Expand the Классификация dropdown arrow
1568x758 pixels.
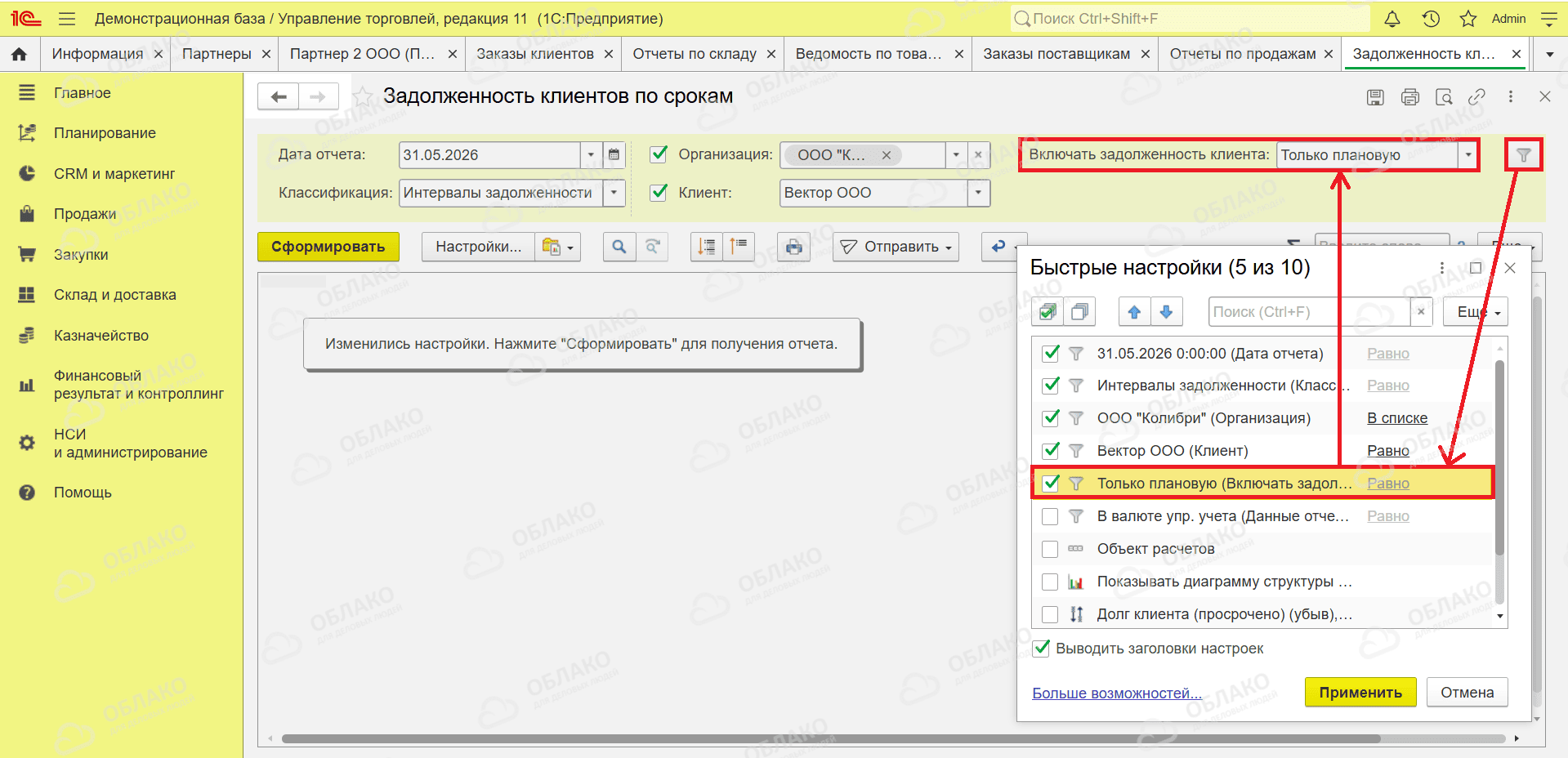tap(614, 193)
